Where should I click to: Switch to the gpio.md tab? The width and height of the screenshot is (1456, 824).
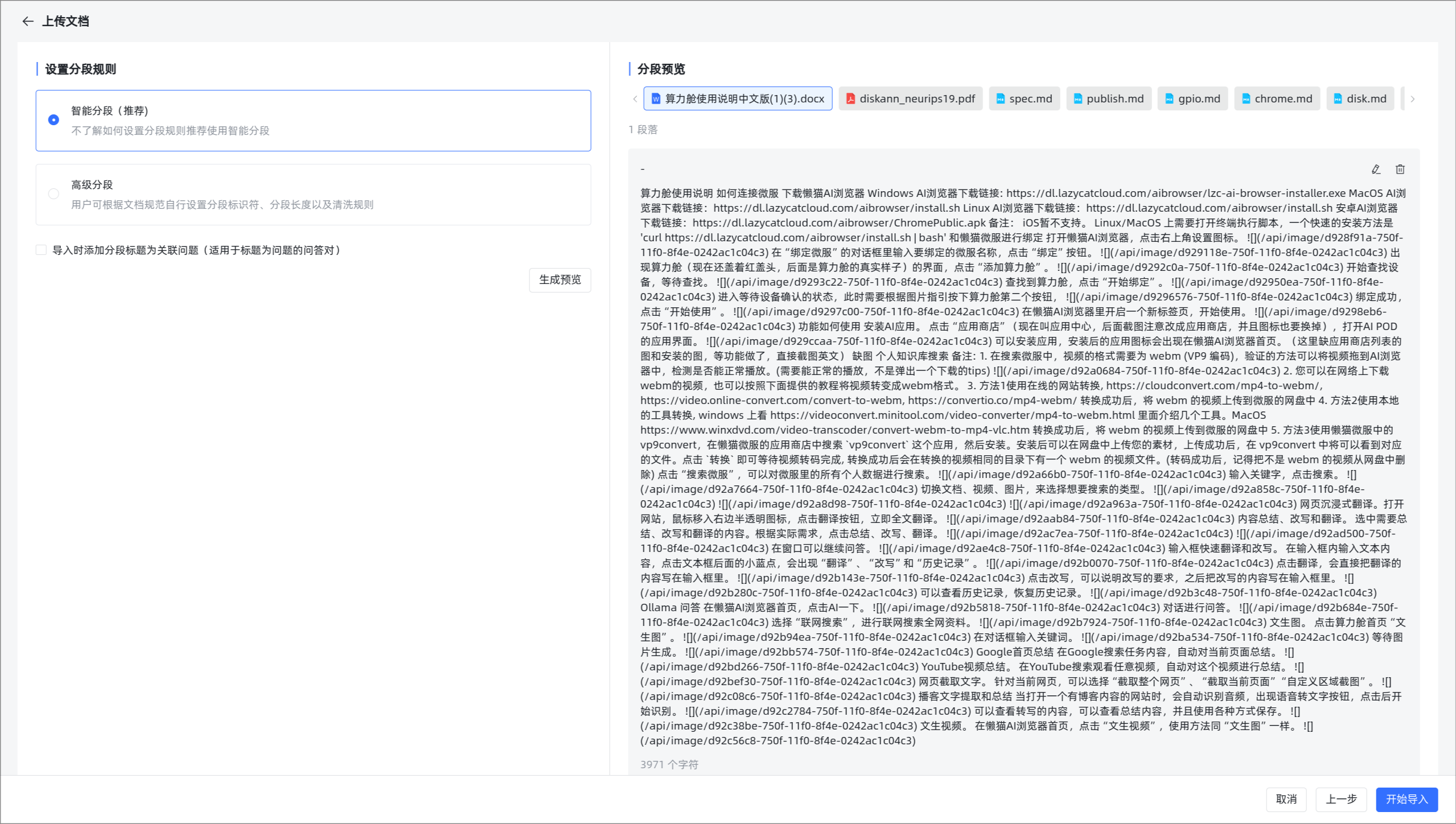[1192, 99]
